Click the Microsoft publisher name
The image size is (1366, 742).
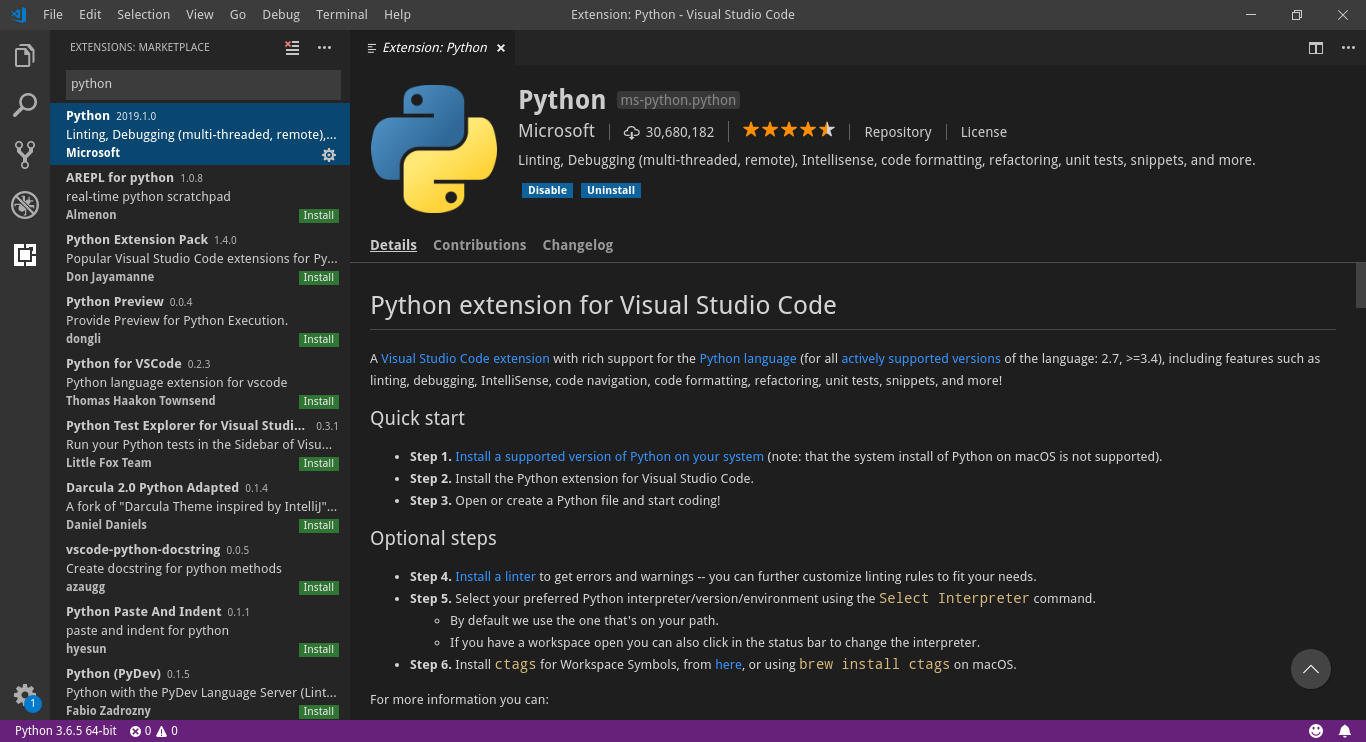pyautogui.click(x=556, y=131)
